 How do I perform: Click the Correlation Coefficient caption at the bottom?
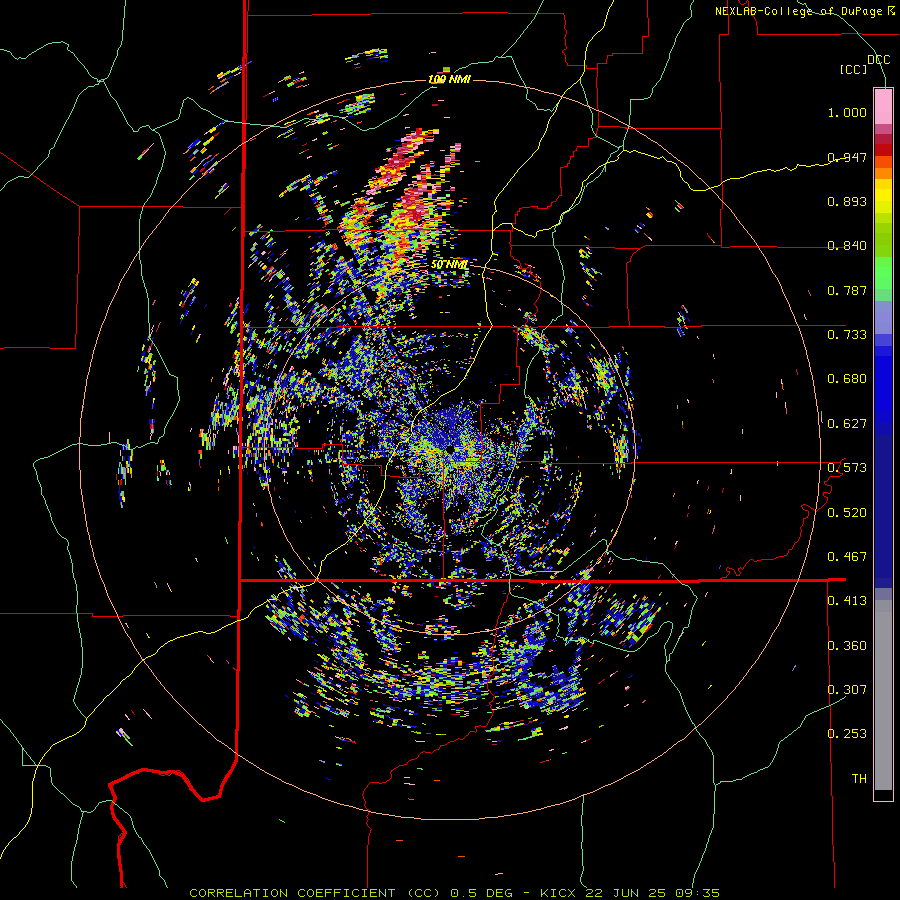click(x=454, y=893)
